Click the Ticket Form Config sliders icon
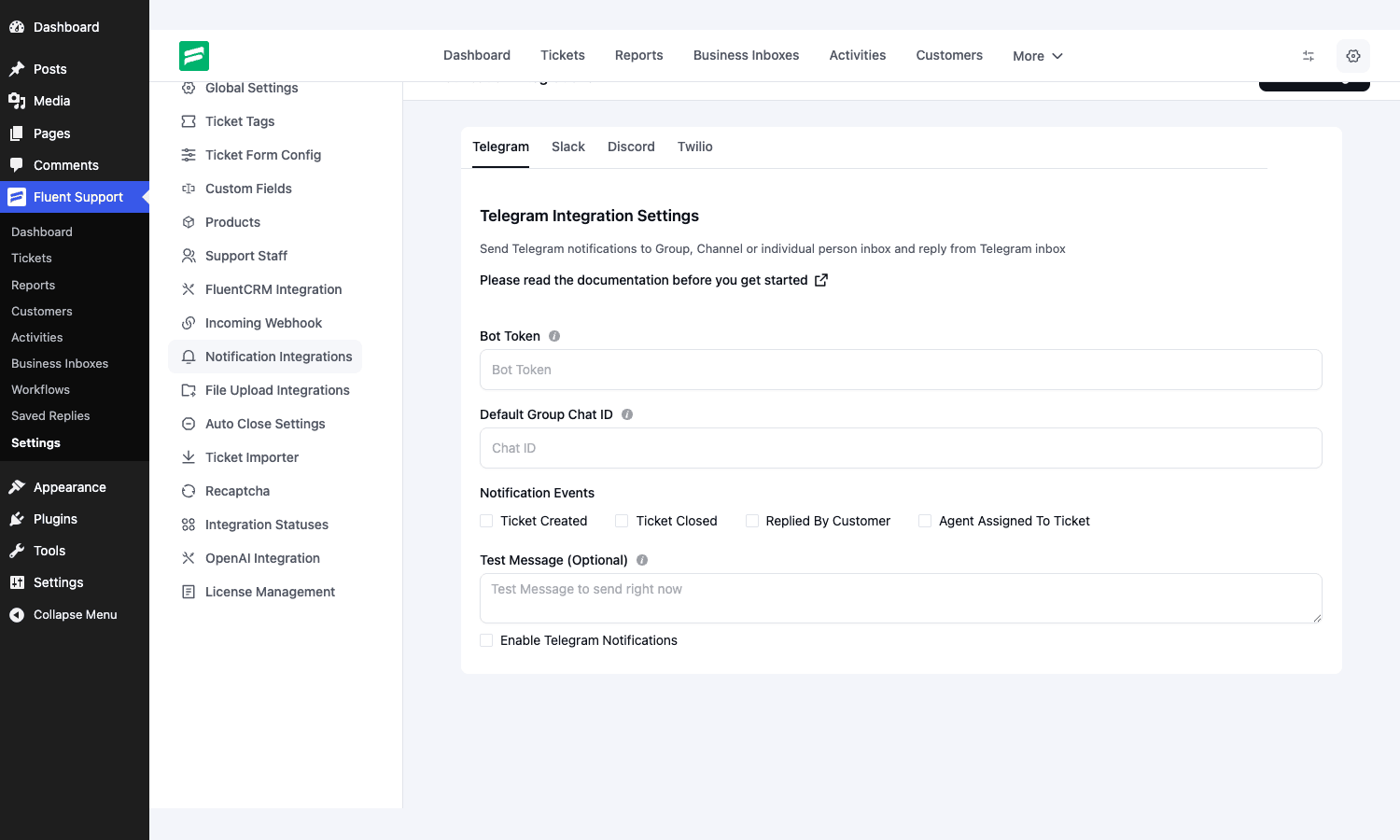This screenshot has width=1400, height=840. click(189, 155)
